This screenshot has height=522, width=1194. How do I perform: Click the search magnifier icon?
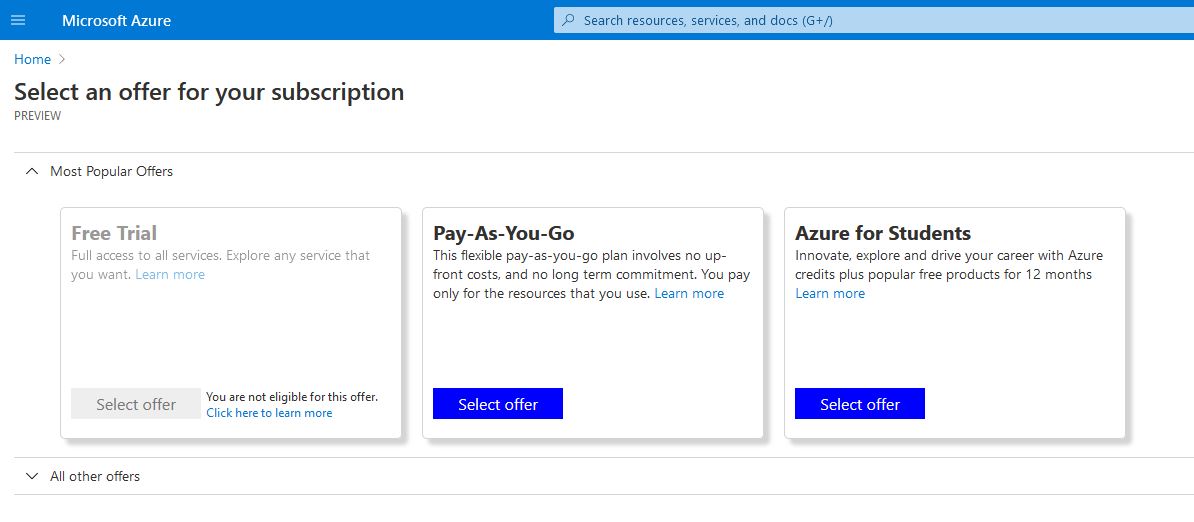568,21
